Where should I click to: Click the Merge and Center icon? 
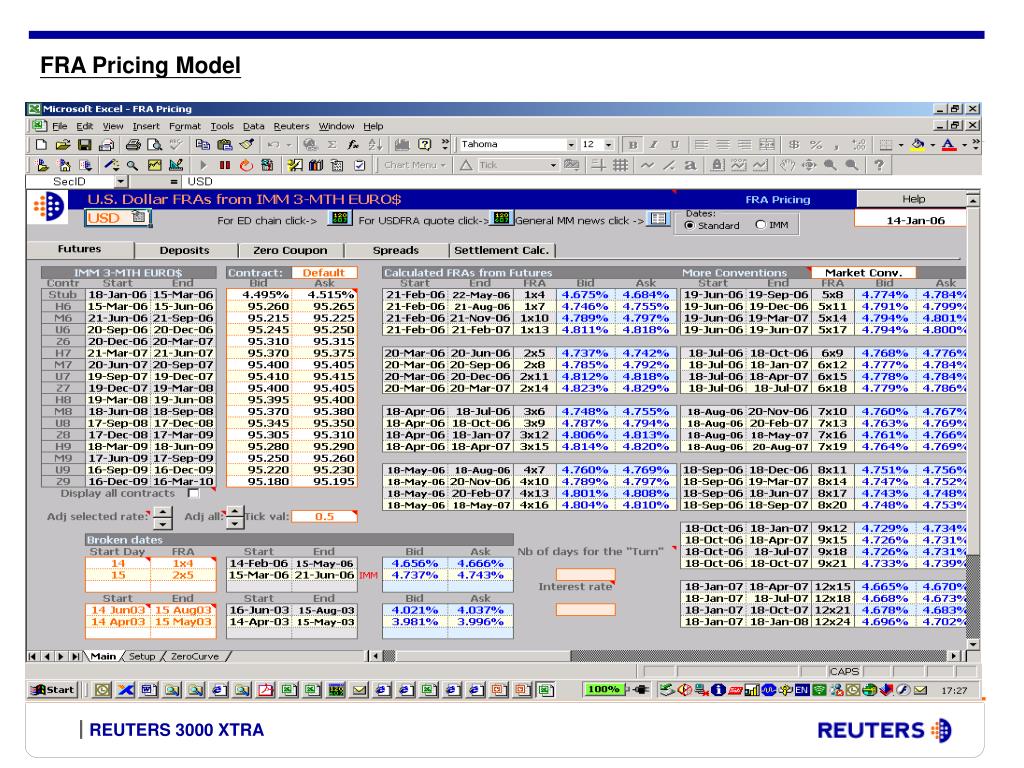(767, 145)
